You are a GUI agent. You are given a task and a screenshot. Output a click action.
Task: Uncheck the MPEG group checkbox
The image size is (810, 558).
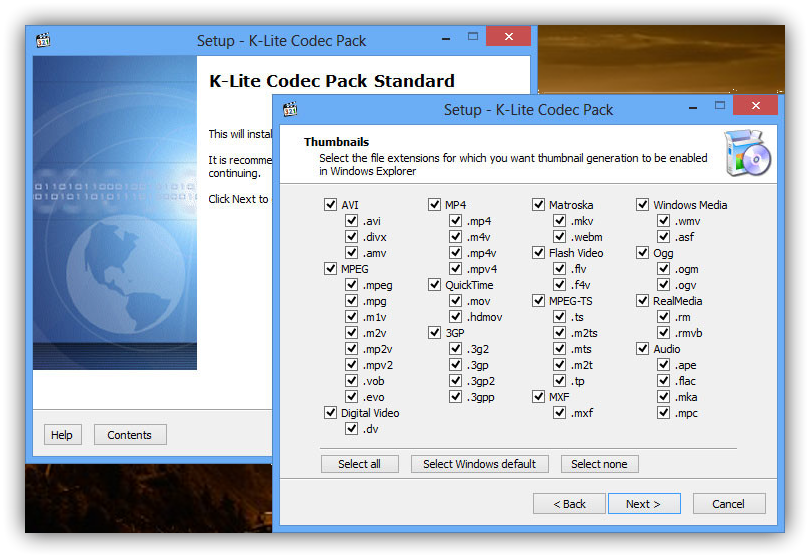[331, 269]
